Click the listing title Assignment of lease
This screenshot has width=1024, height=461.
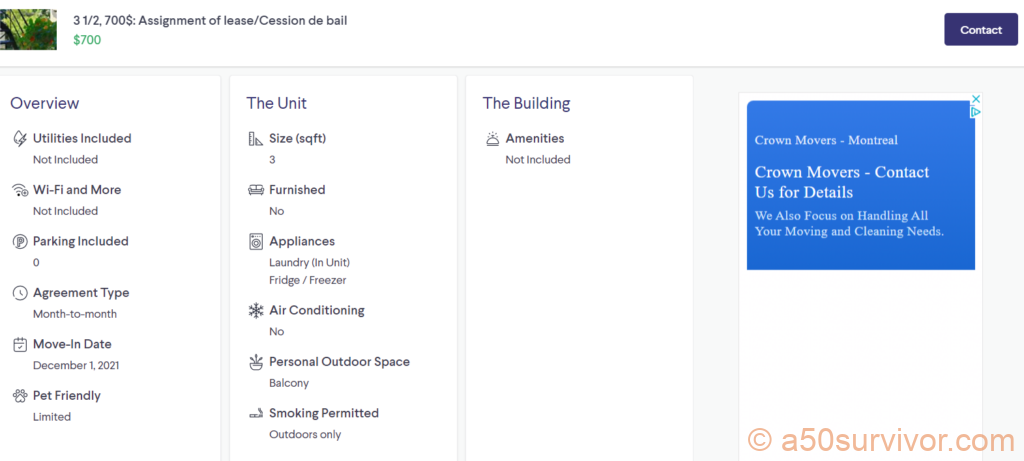[210, 20]
